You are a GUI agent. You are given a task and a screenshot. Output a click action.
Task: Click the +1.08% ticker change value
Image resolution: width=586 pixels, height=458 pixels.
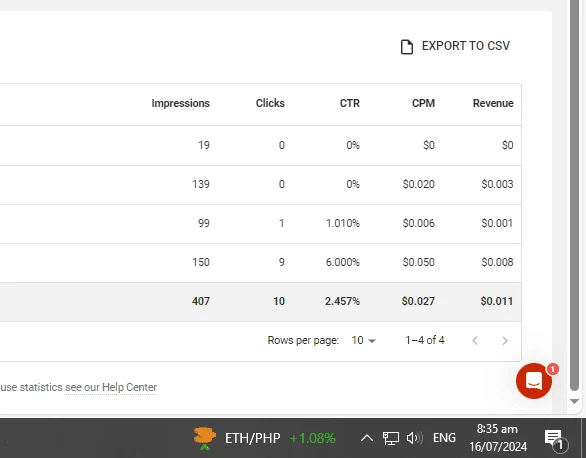point(313,438)
